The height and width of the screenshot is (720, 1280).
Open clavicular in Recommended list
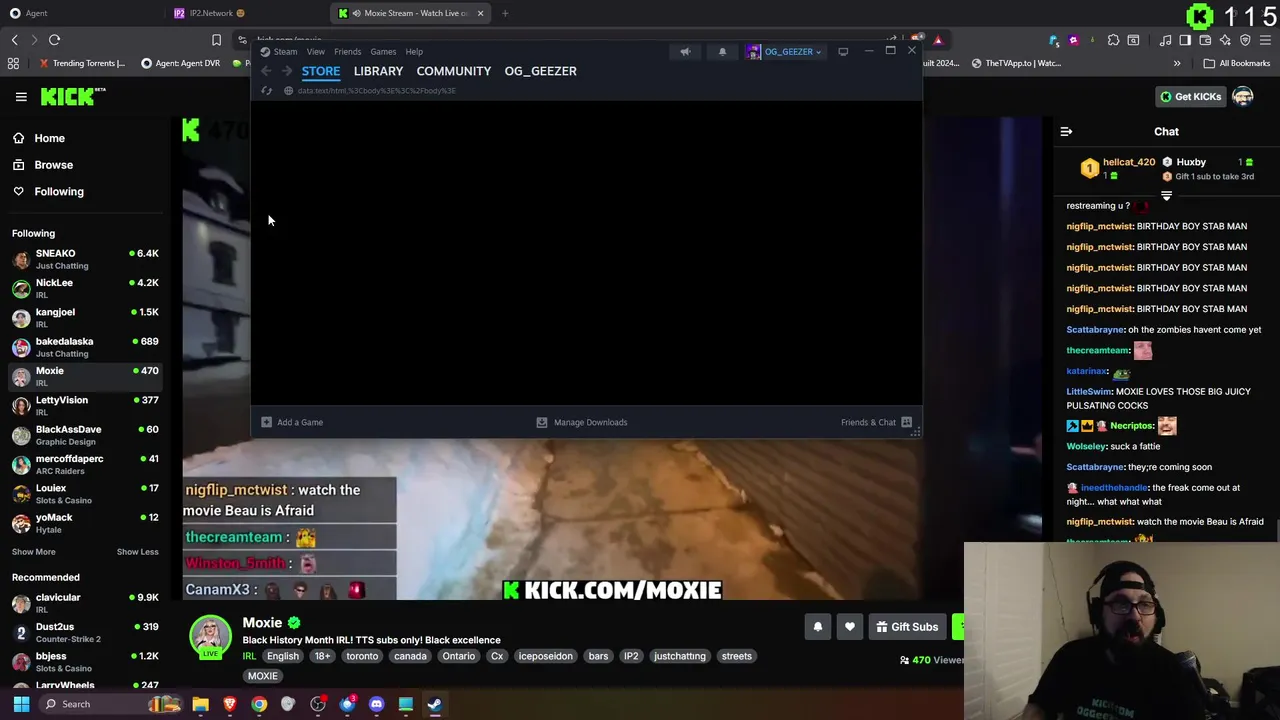tap(85, 603)
